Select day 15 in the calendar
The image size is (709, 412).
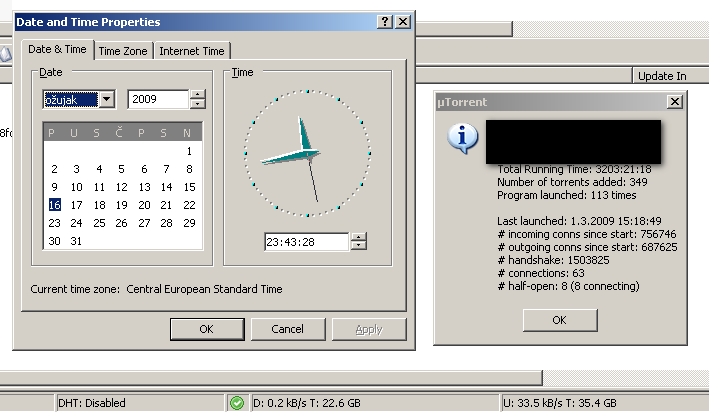(x=189, y=187)
